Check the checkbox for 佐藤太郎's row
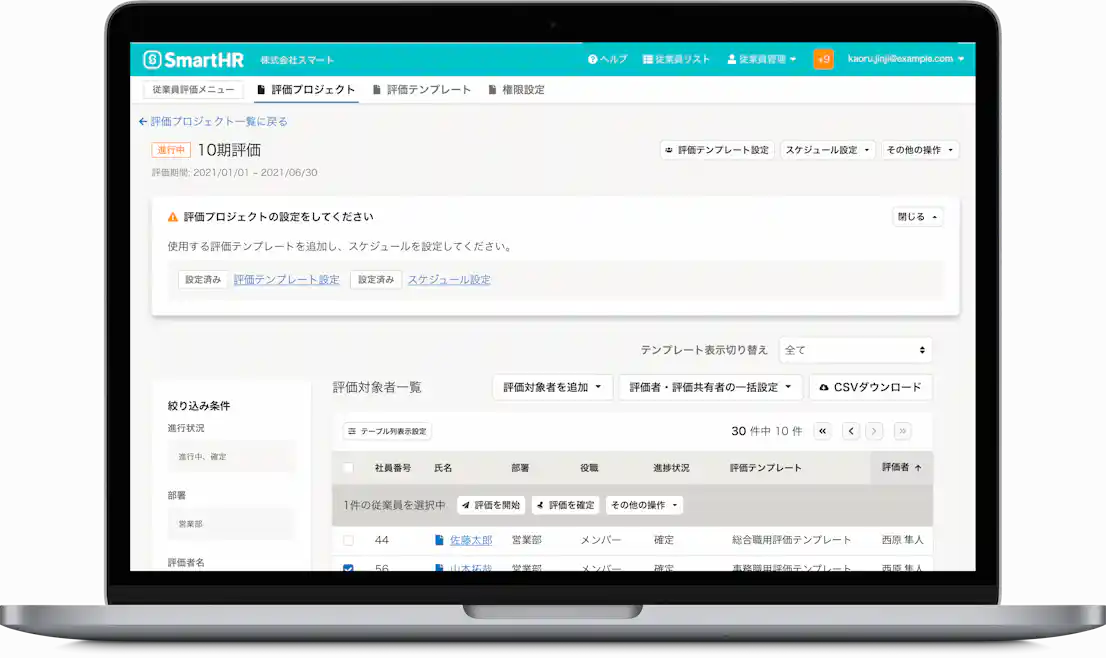 [x=346, y=540]
